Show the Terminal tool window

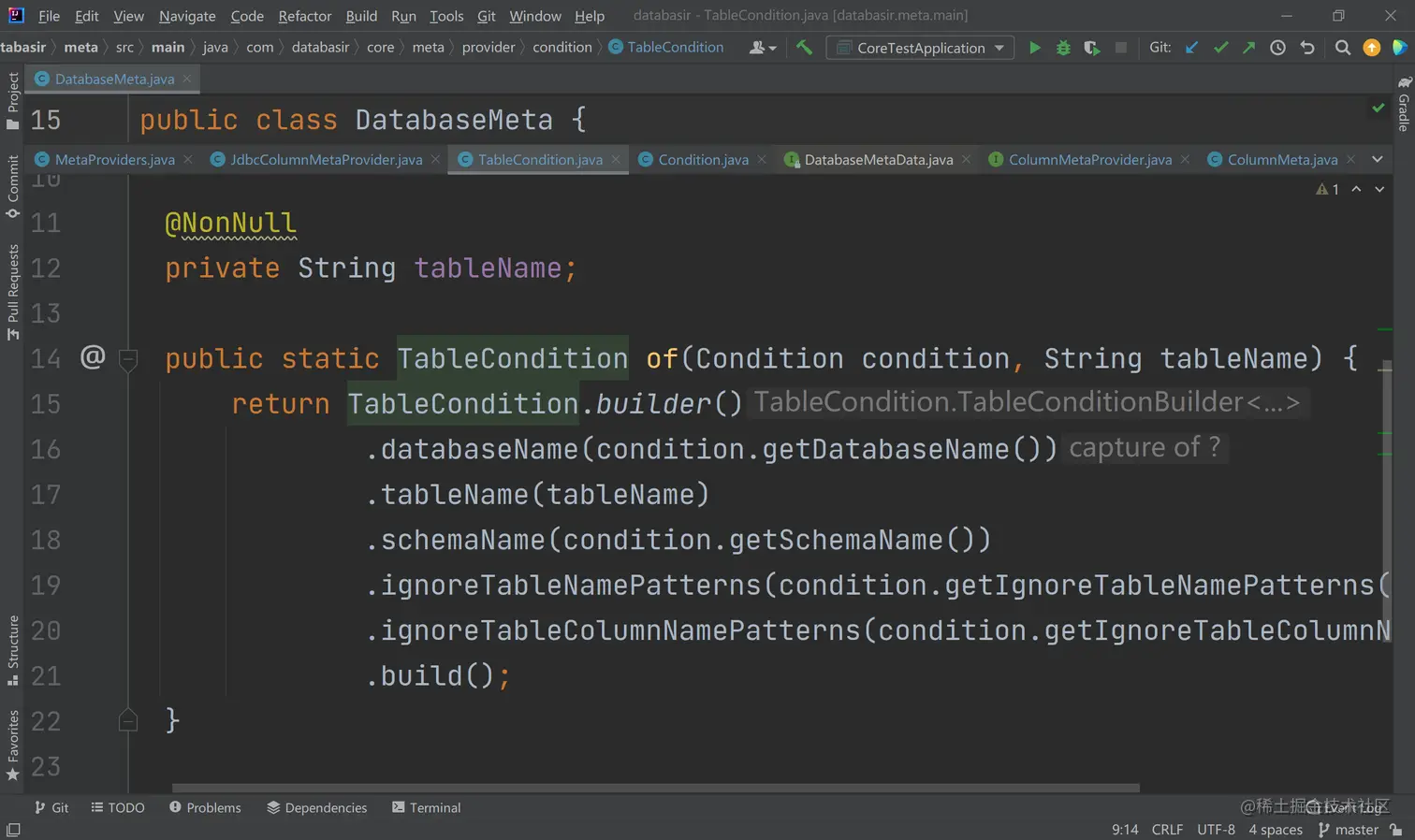(x=426, y=807)
